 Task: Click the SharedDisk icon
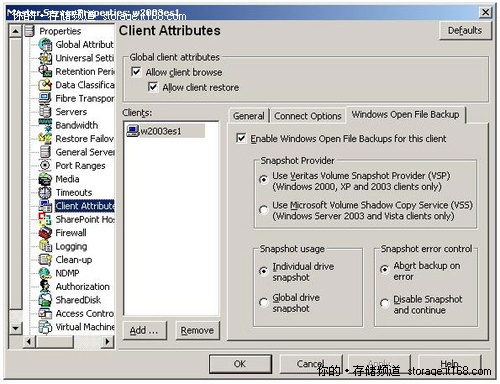45,300
